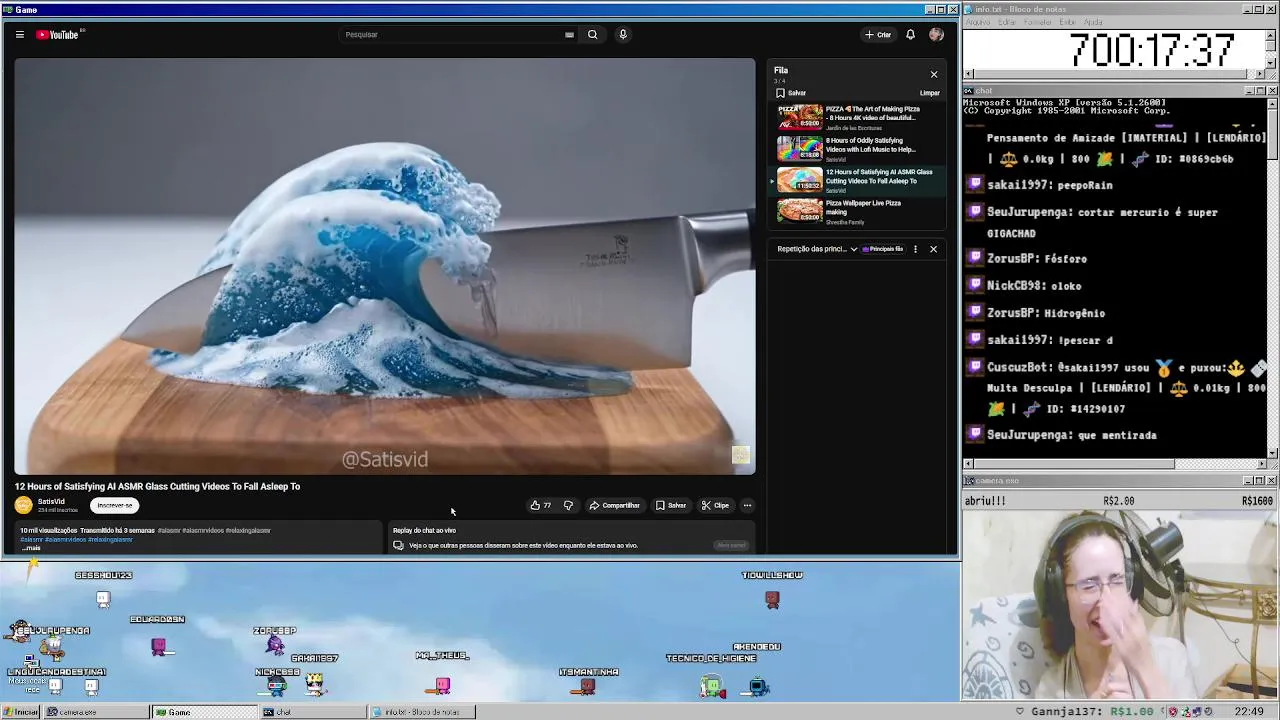Click the video player showing the glass wave
The height and width of the screenshot is (720, 1280).
(x=385, y=266)
